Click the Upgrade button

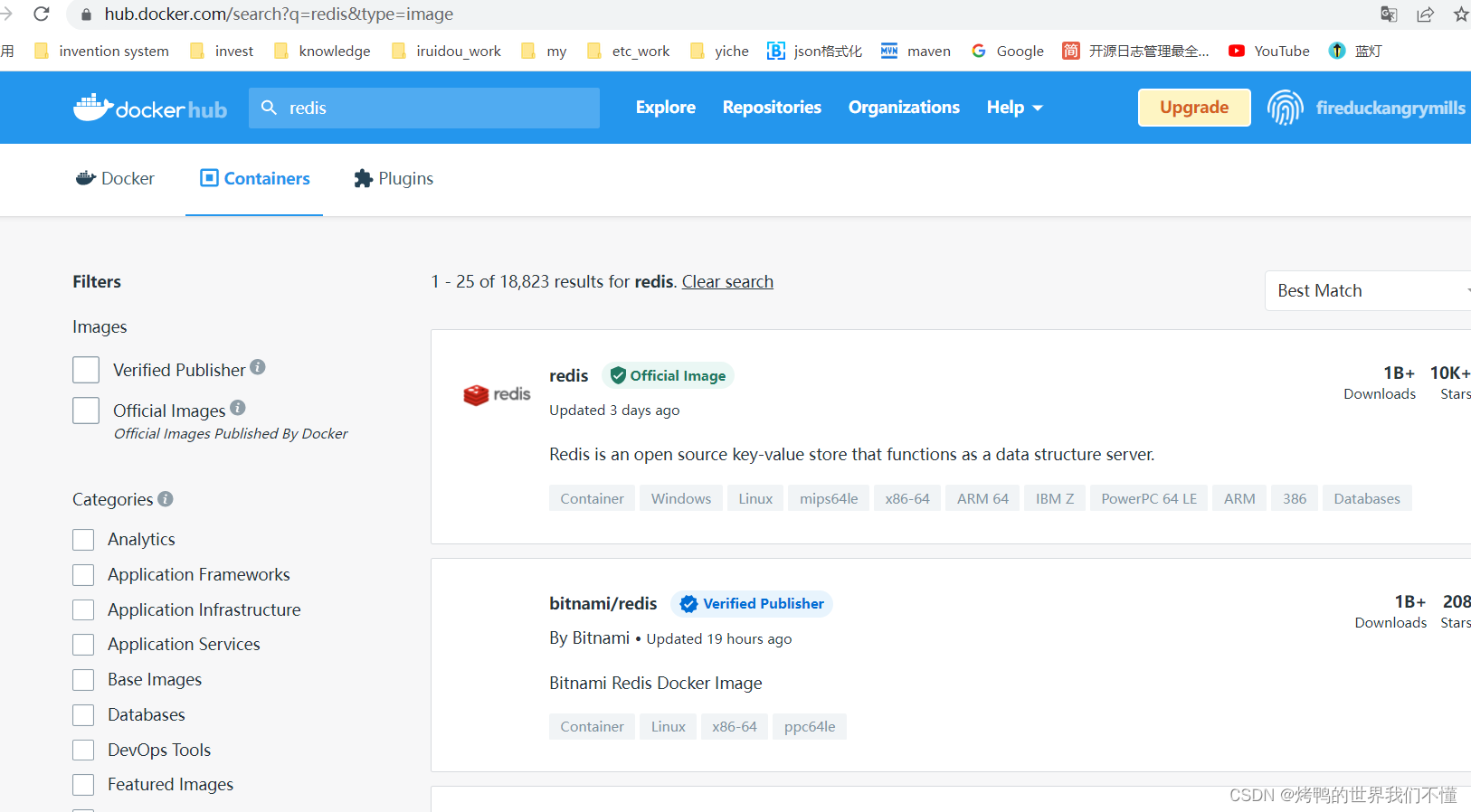tap(1194, 108)
